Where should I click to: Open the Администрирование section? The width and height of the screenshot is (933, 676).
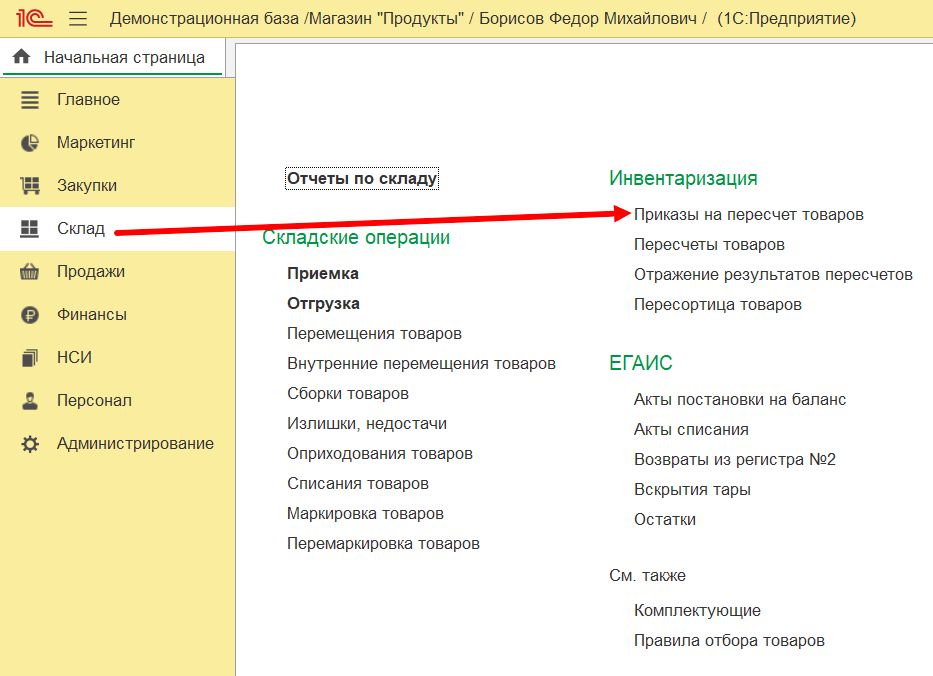(118, 444)
